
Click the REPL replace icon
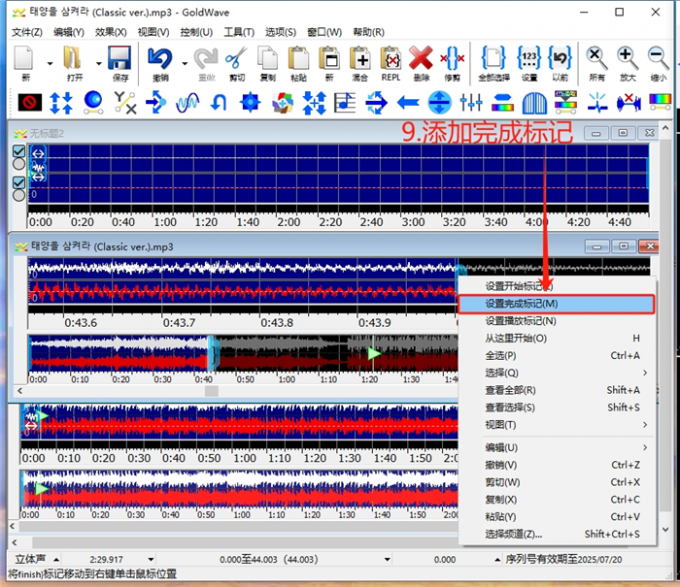(391, 58)
